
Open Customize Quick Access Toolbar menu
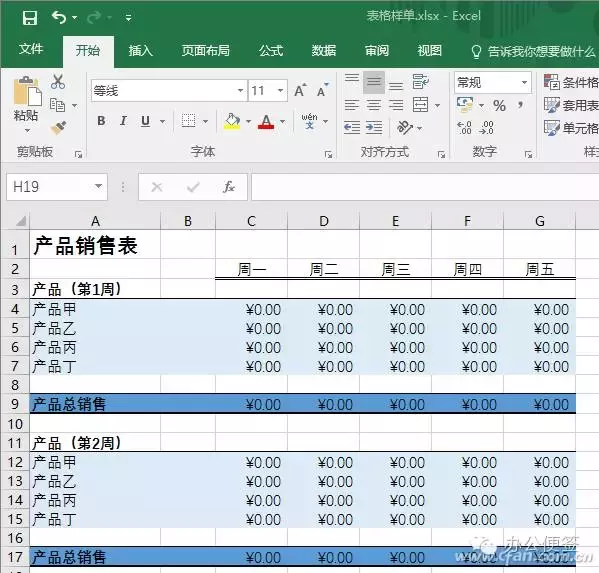(x=128, y=18)
